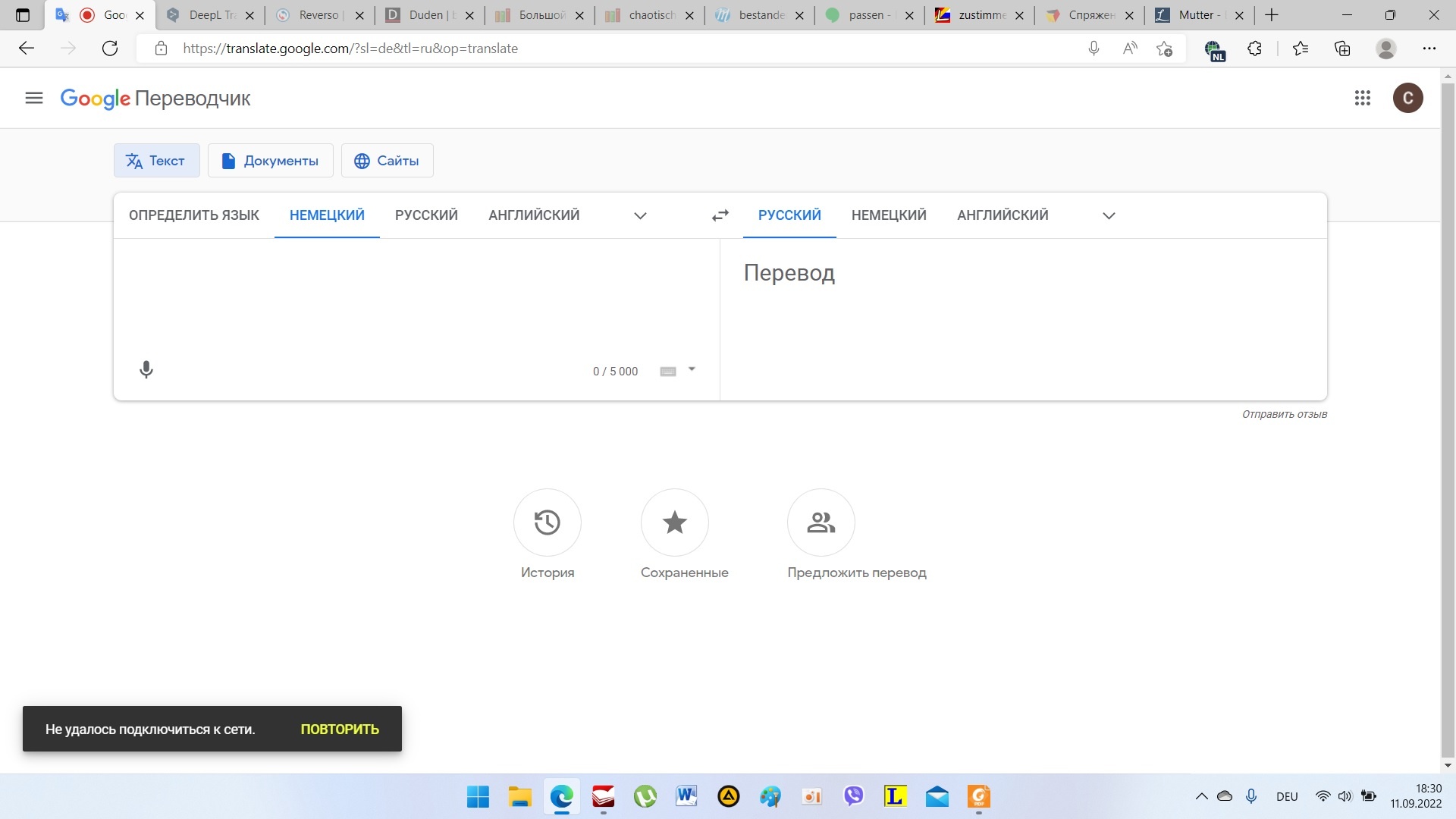Go back in browser
The width and height of the screenshot is (1456, 819).
pos(27,49)
